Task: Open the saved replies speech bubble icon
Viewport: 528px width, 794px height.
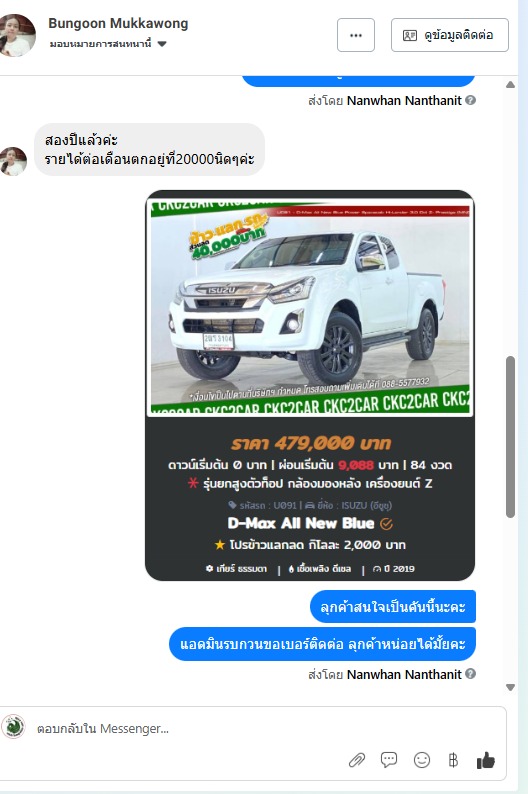Action: (x=389, y=760)
